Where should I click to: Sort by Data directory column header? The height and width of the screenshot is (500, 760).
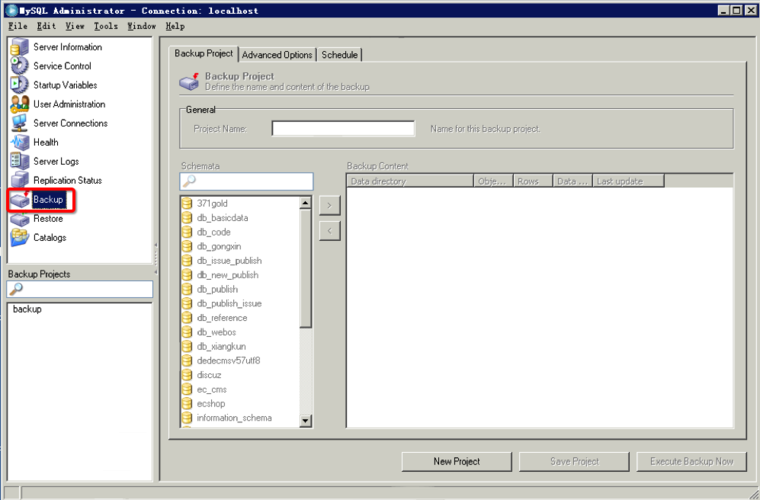click(410, 181)
